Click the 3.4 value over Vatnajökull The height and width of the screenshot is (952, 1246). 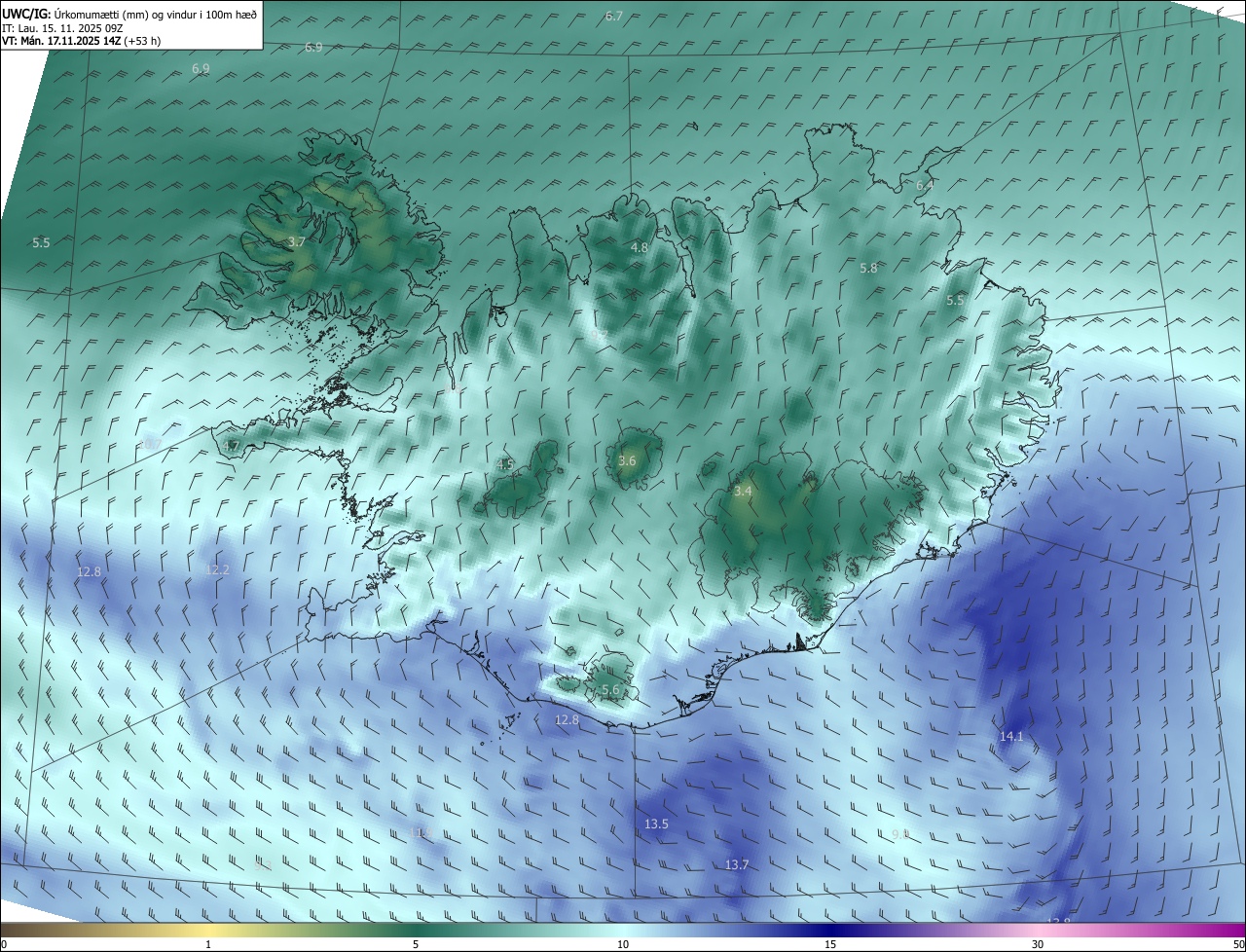743,492
